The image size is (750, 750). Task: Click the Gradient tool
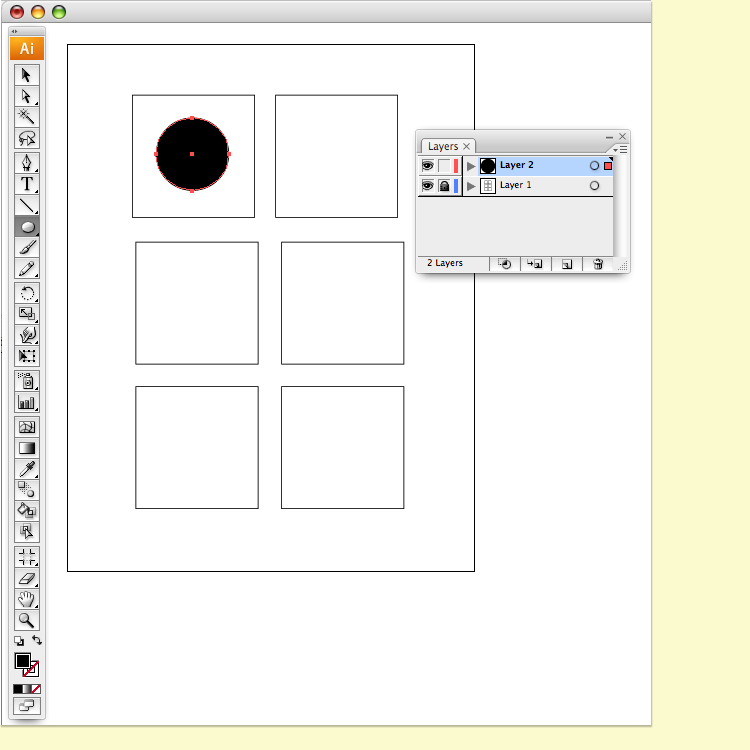pyautogui.click(x=27, y=448)
